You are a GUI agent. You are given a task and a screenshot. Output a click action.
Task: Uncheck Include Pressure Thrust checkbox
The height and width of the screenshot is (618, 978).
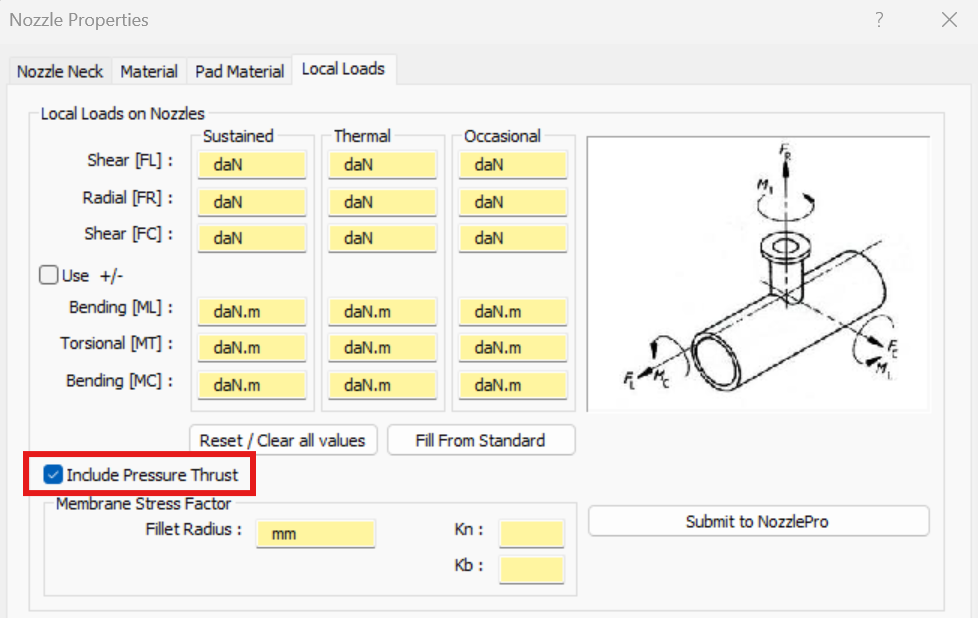[x=54, y=474]
